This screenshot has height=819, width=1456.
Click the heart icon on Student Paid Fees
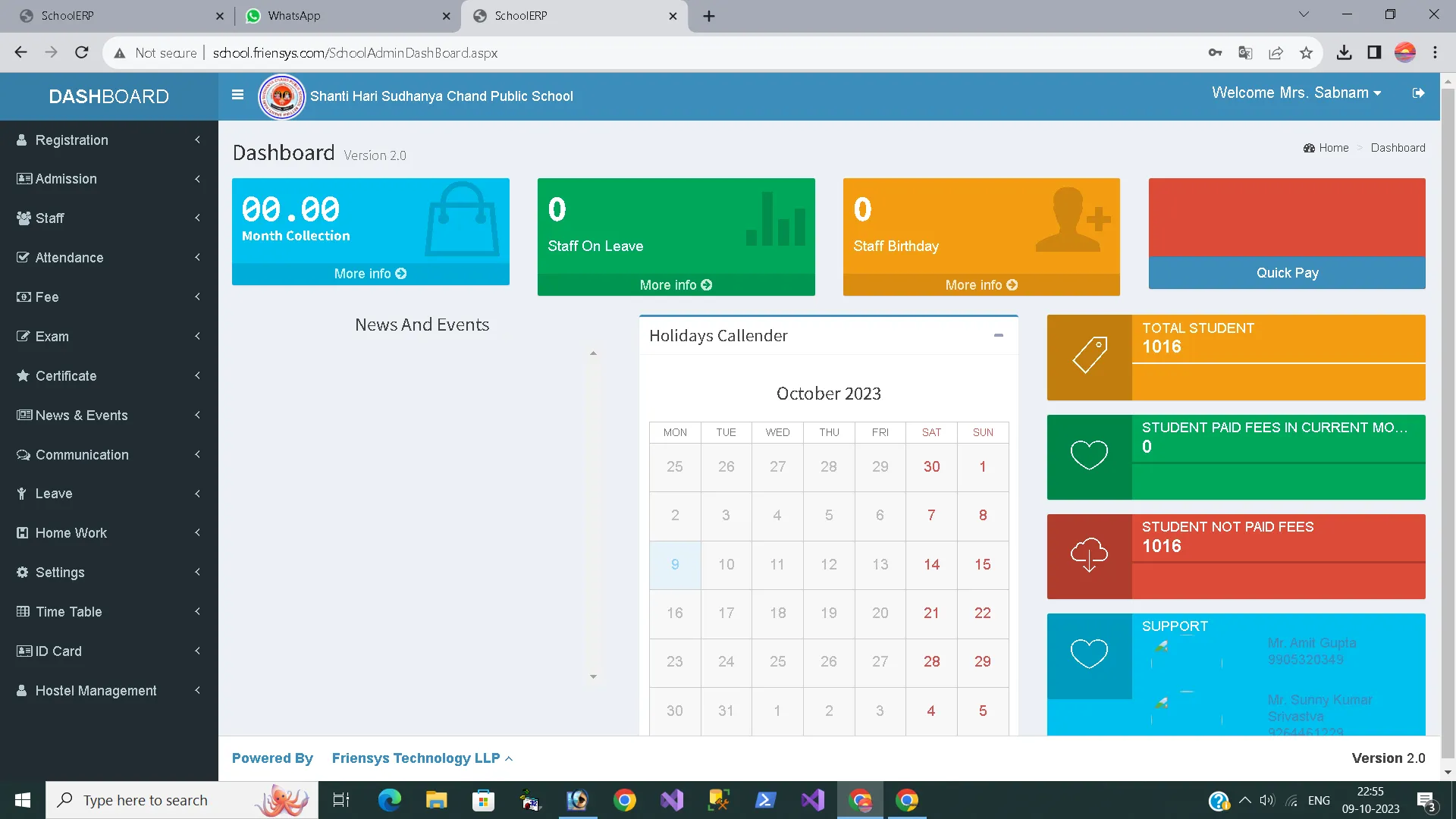click(1089, 454)
